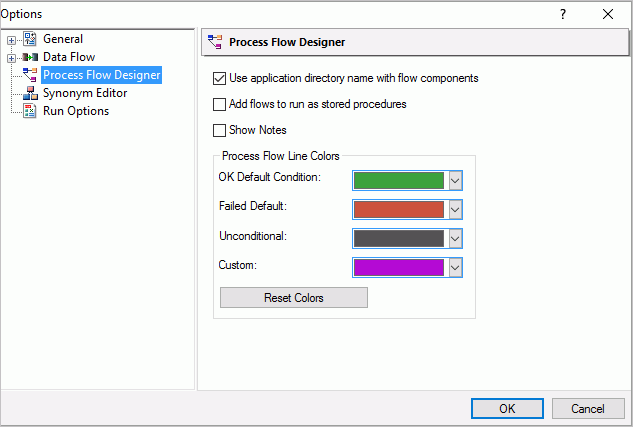633x427 pixels.
Task: Select Synonym Editor in options tree
Action: 85,93
